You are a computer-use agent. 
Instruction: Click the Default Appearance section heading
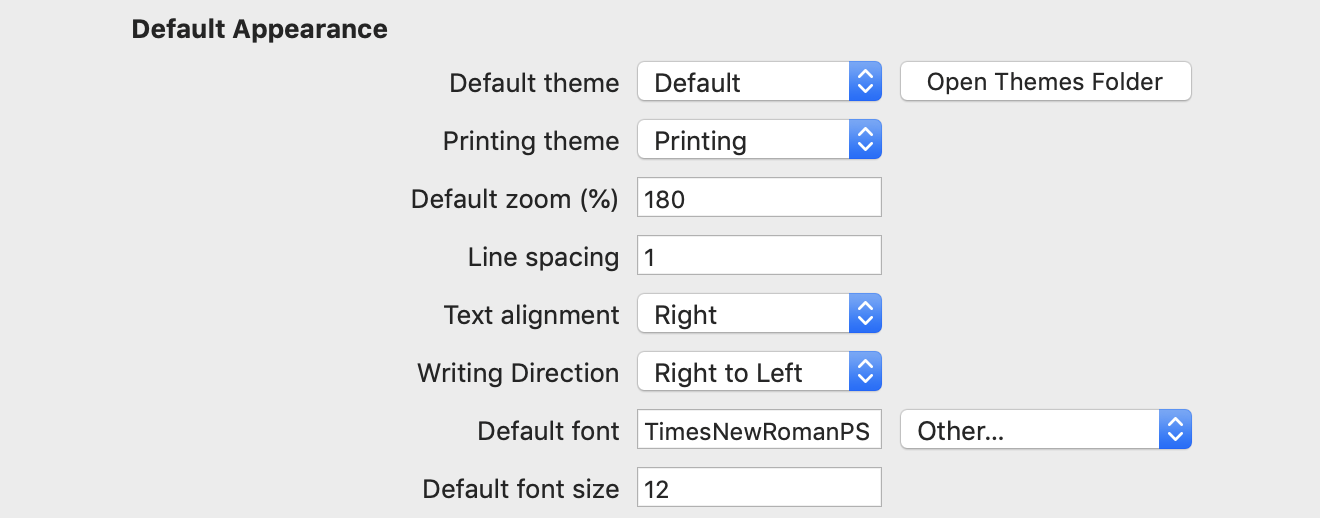260,29
